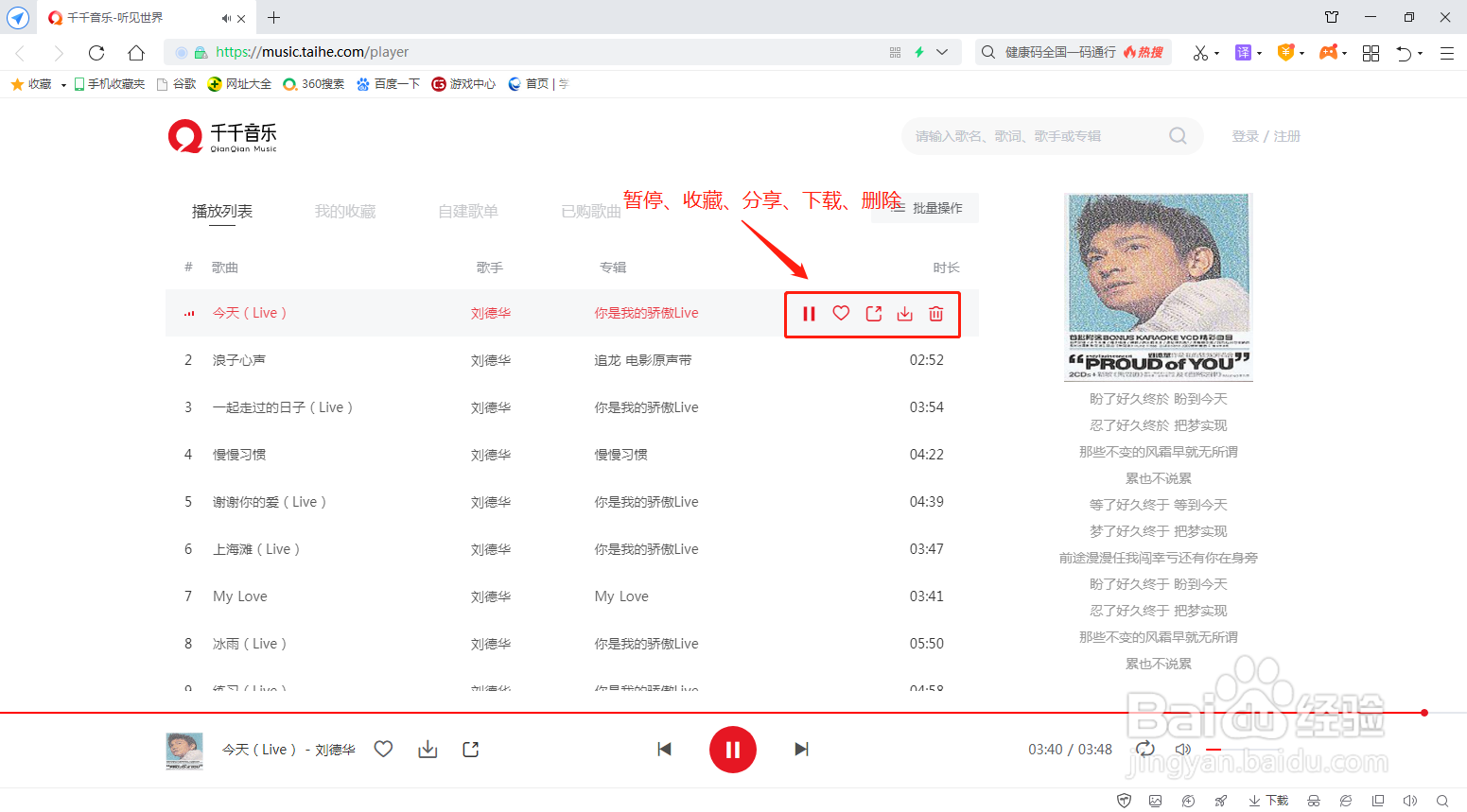
Task: Delete 今天 (Live) with the trash icon
Action: (x=936, y=314)
